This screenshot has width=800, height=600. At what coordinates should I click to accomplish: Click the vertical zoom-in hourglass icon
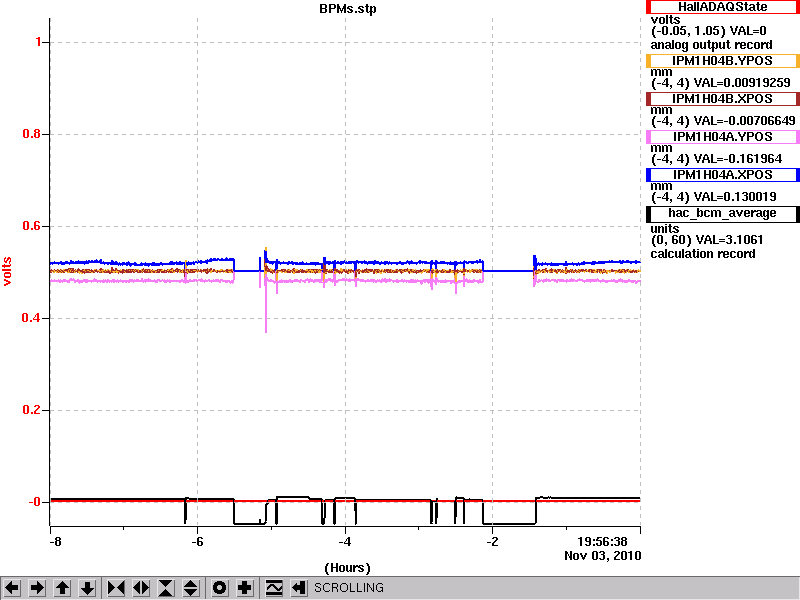coord(166,588)
